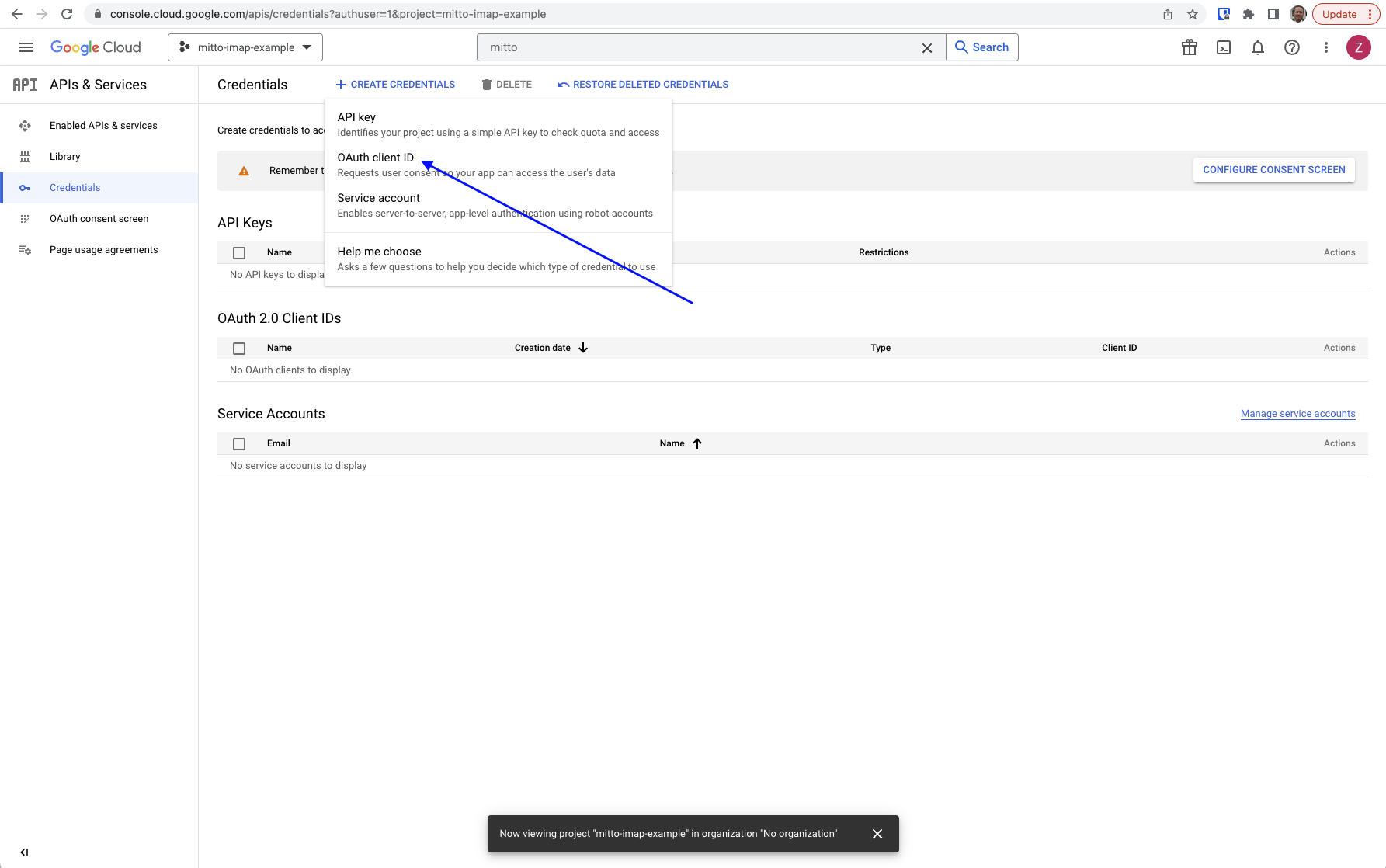The height and width of the screenshot is (868, 1386).
Task: Click the browser address bar URL
Action: coord(328,14)
